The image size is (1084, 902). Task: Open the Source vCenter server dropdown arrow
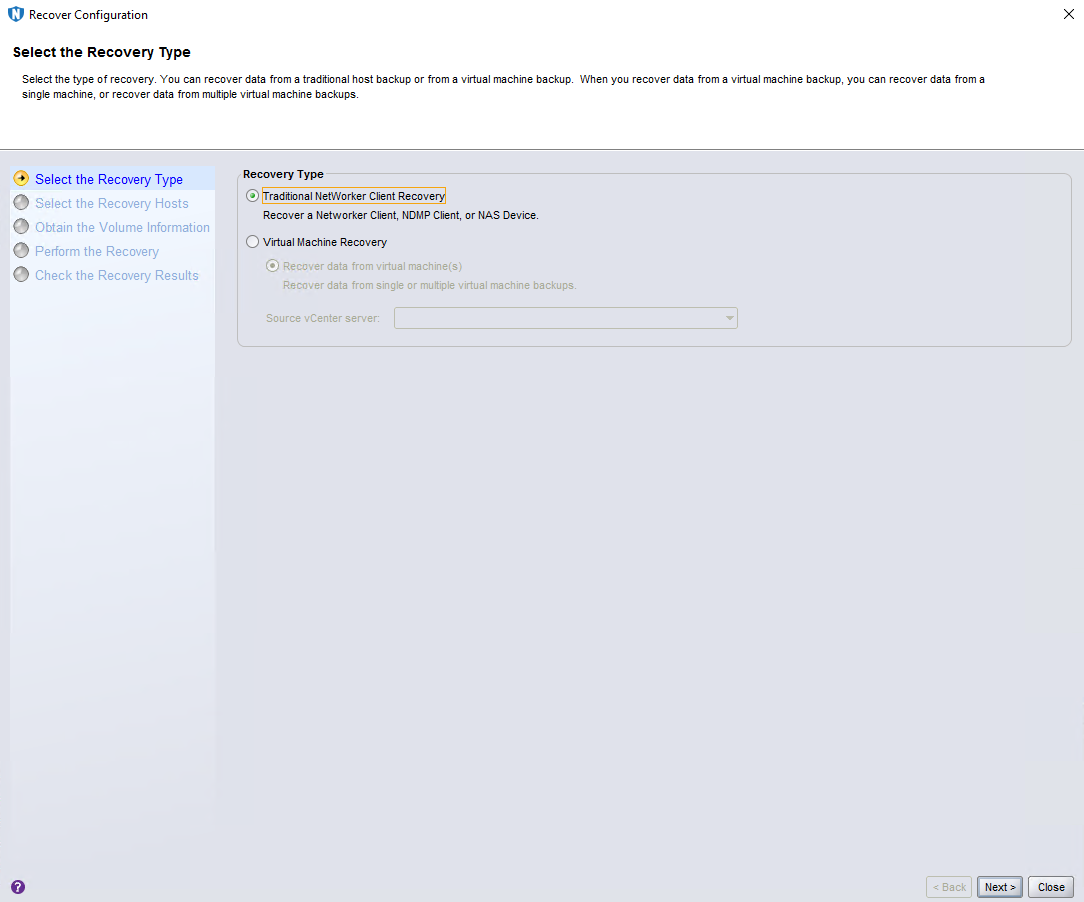pos(729,318)
